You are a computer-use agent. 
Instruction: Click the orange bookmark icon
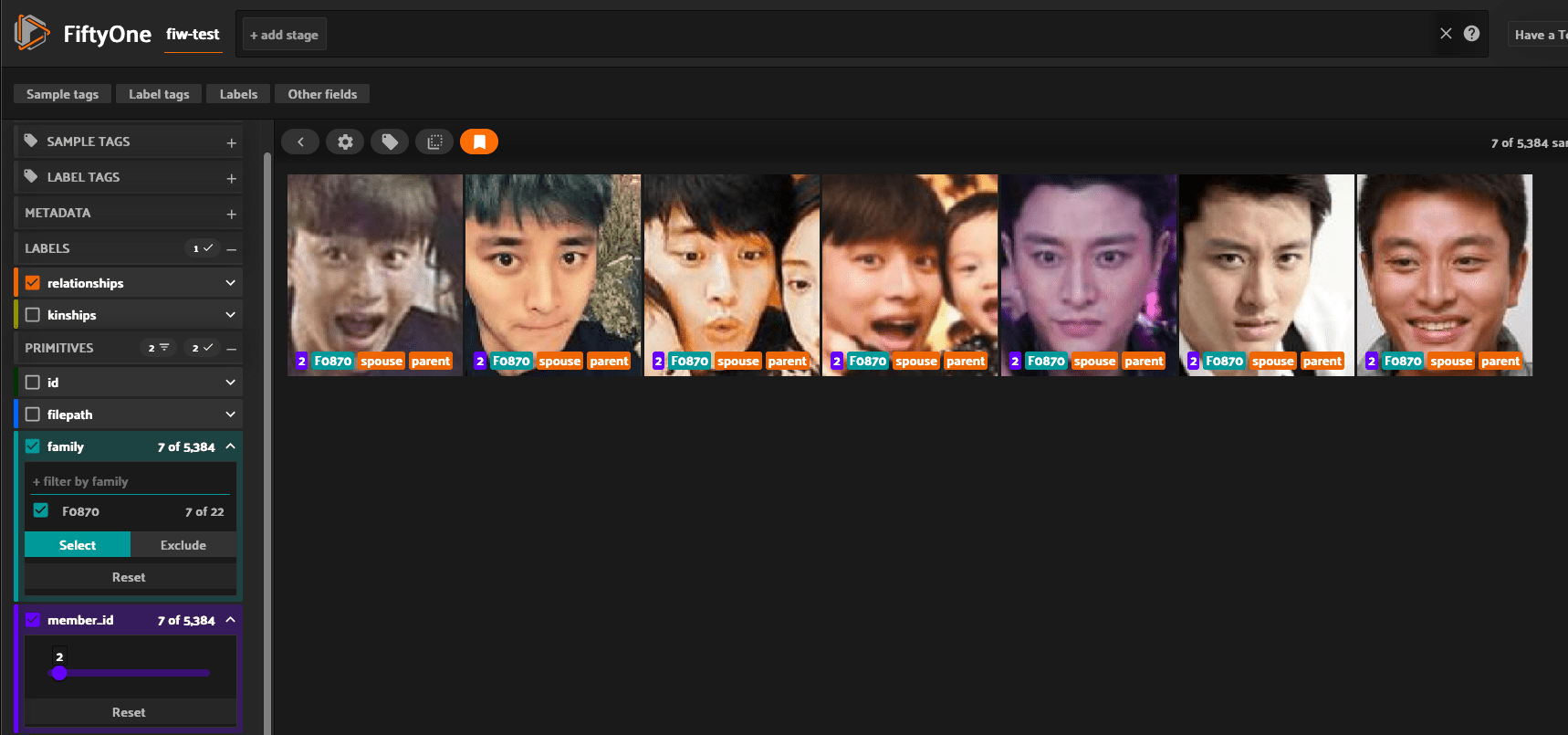click(x=479, y=142)
